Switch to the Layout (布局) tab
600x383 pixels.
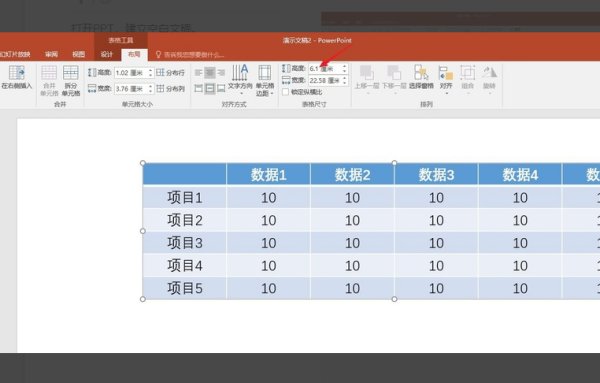[x=134, y=54]
